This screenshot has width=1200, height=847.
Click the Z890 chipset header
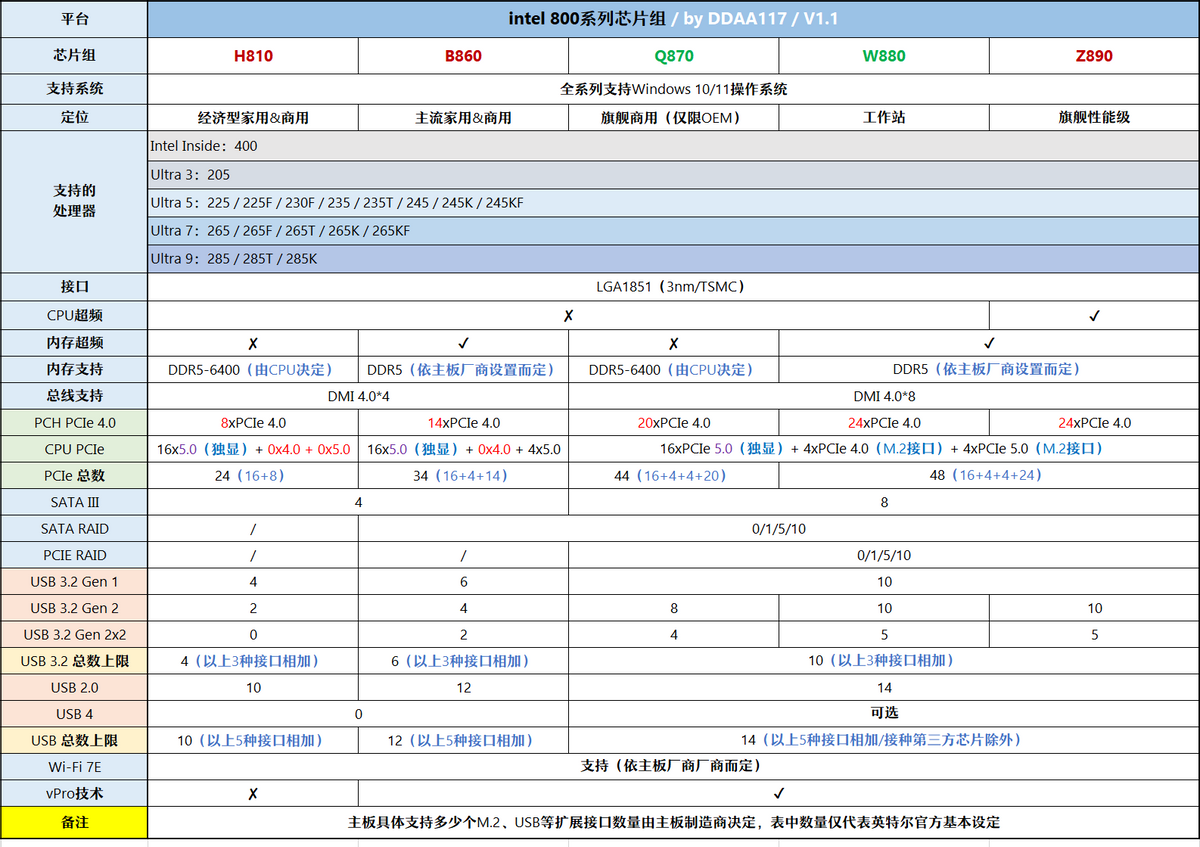click(1094, 56)
